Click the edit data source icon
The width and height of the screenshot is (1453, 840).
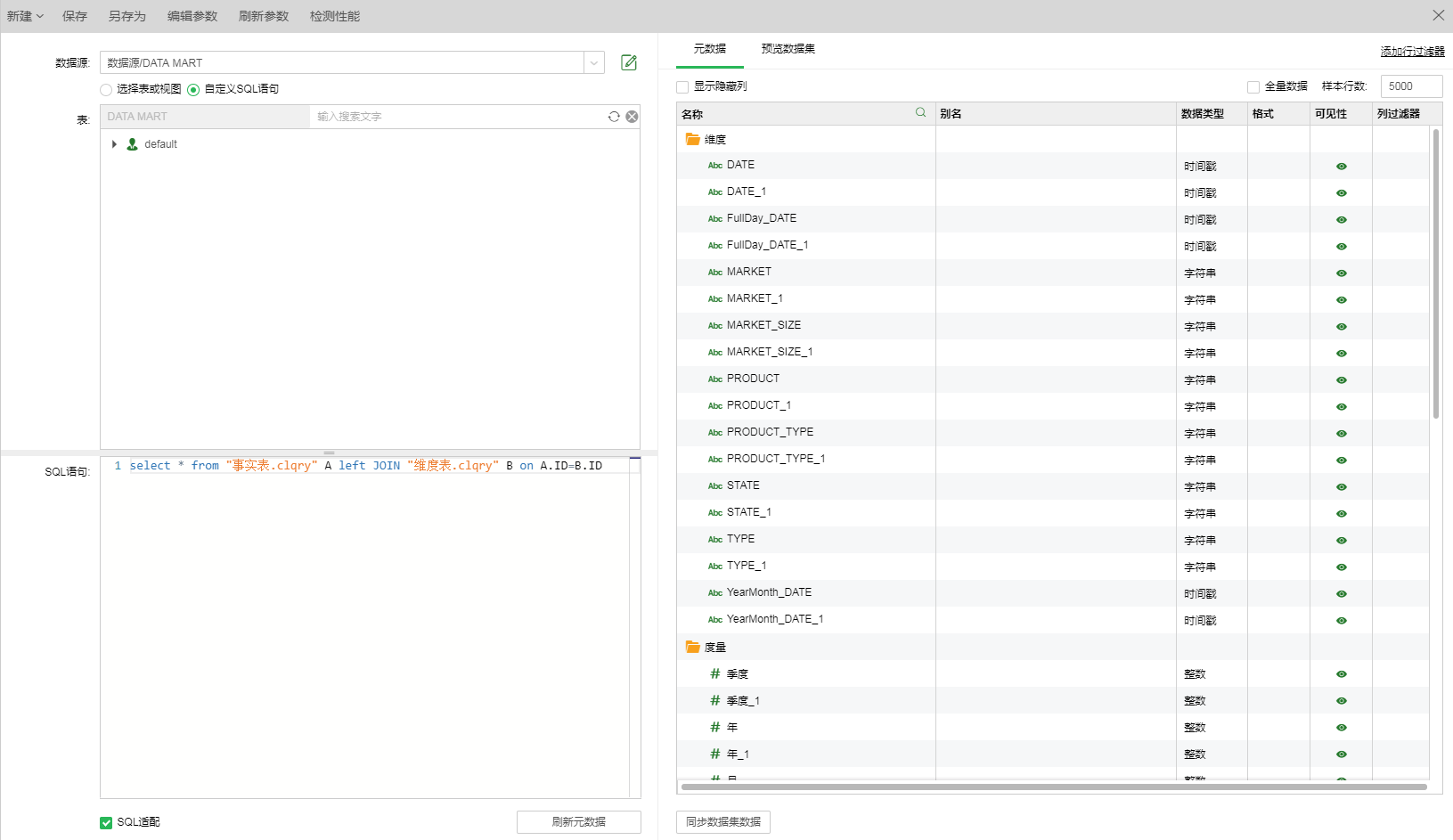click(x=629, y=62)
